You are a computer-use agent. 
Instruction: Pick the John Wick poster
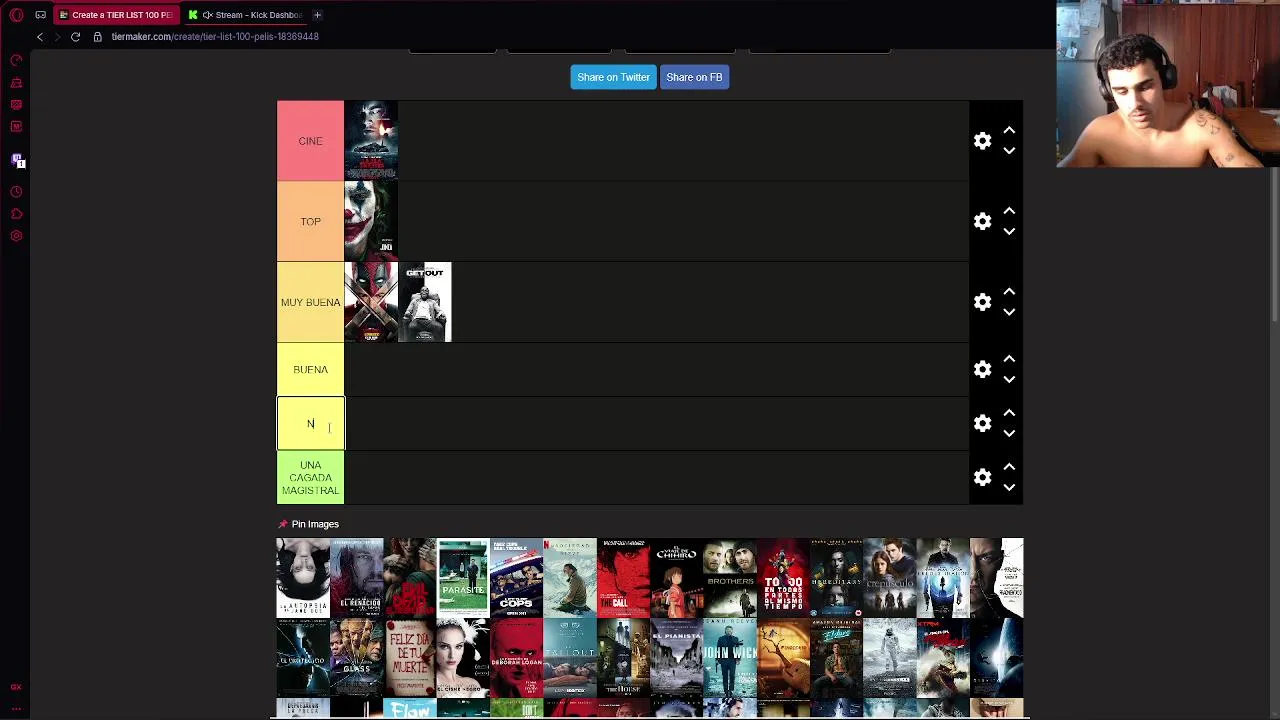730,658
